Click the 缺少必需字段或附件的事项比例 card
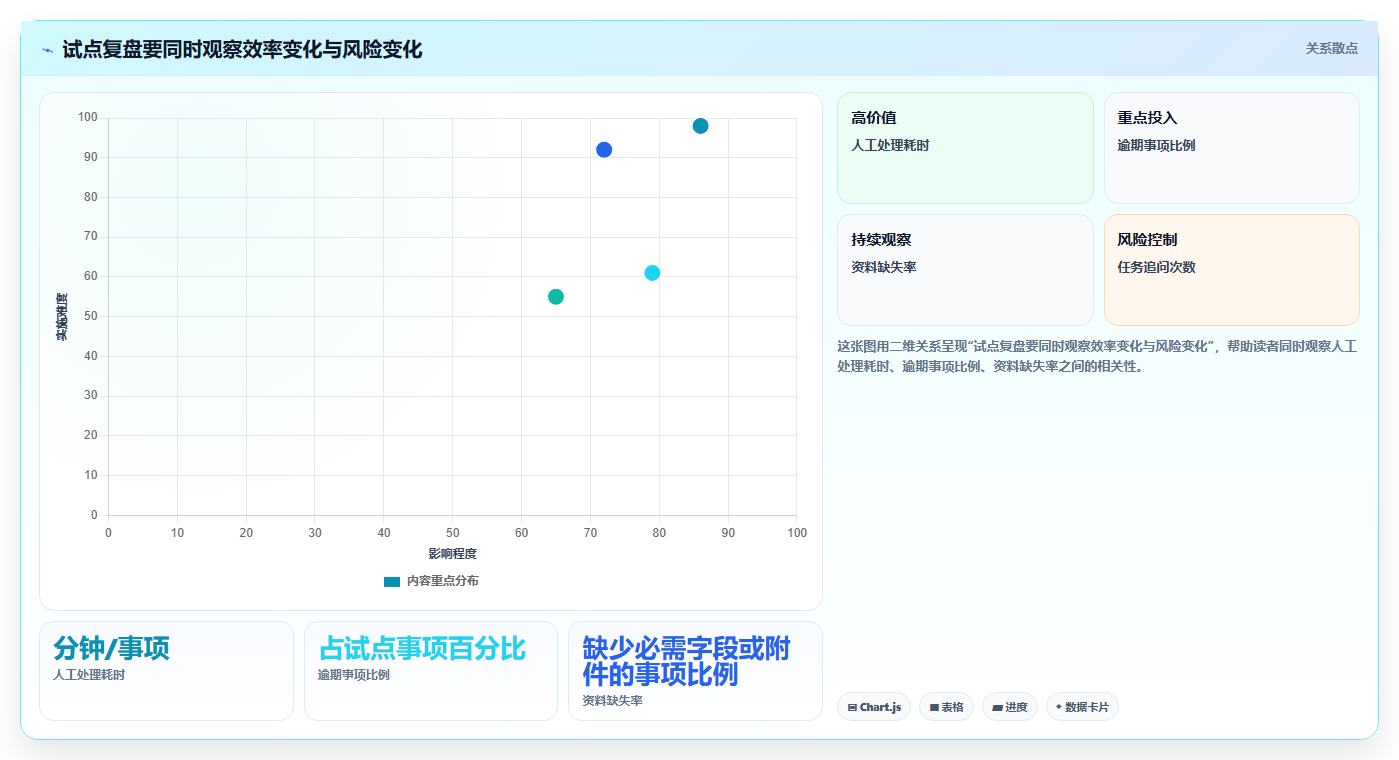 (x=695, y=671)
